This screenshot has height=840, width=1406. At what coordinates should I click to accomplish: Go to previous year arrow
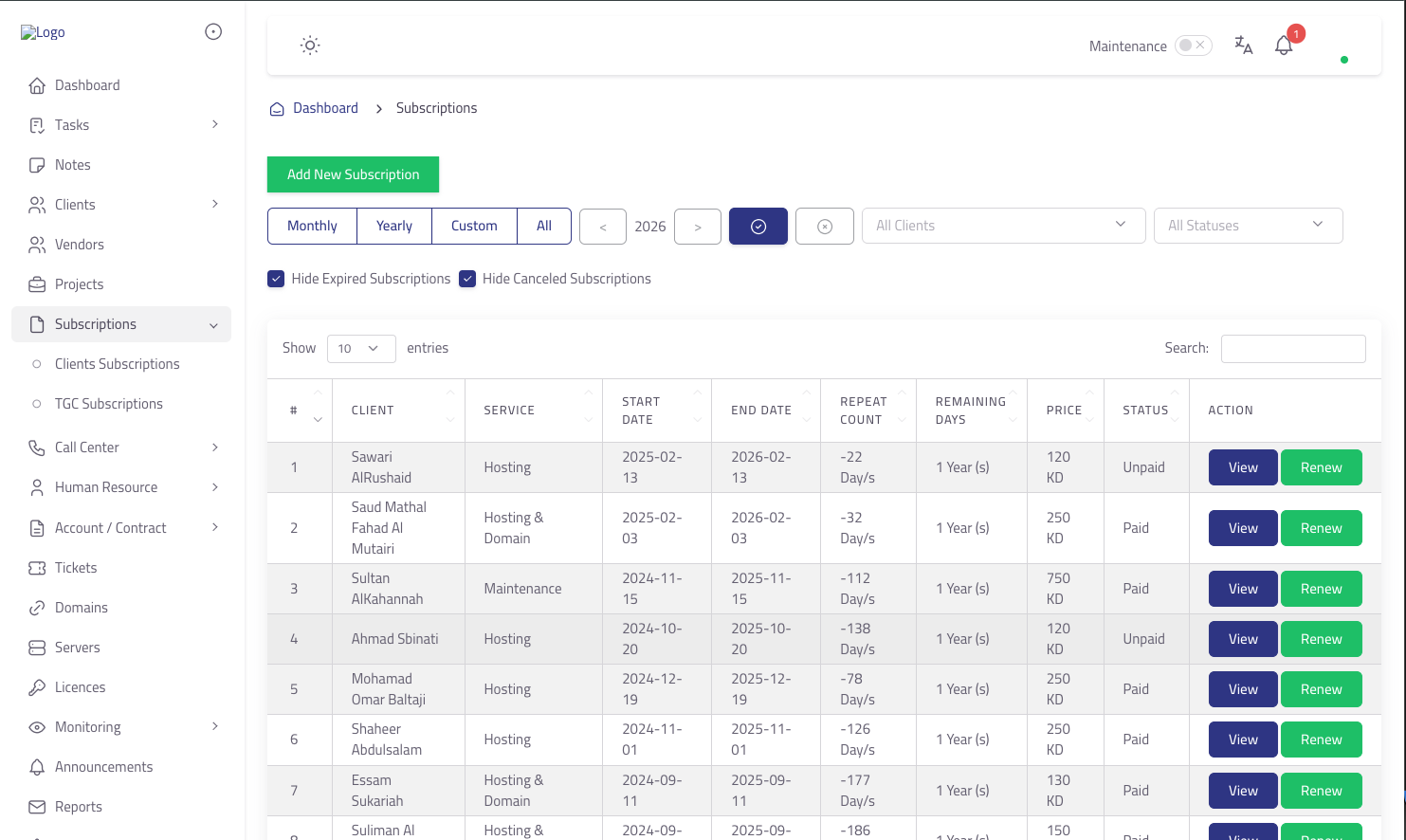click(603, 227)
